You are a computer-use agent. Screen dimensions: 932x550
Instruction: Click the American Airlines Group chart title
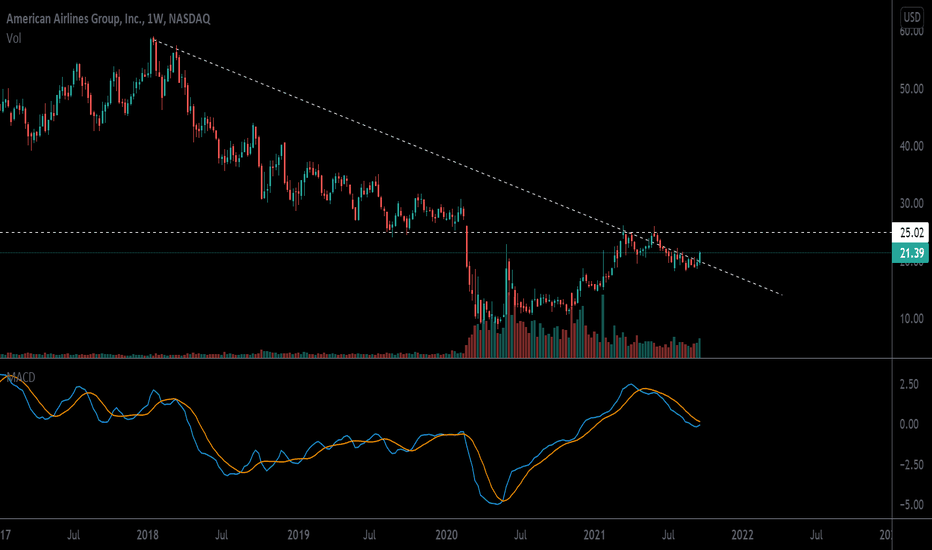click(108, 19)
